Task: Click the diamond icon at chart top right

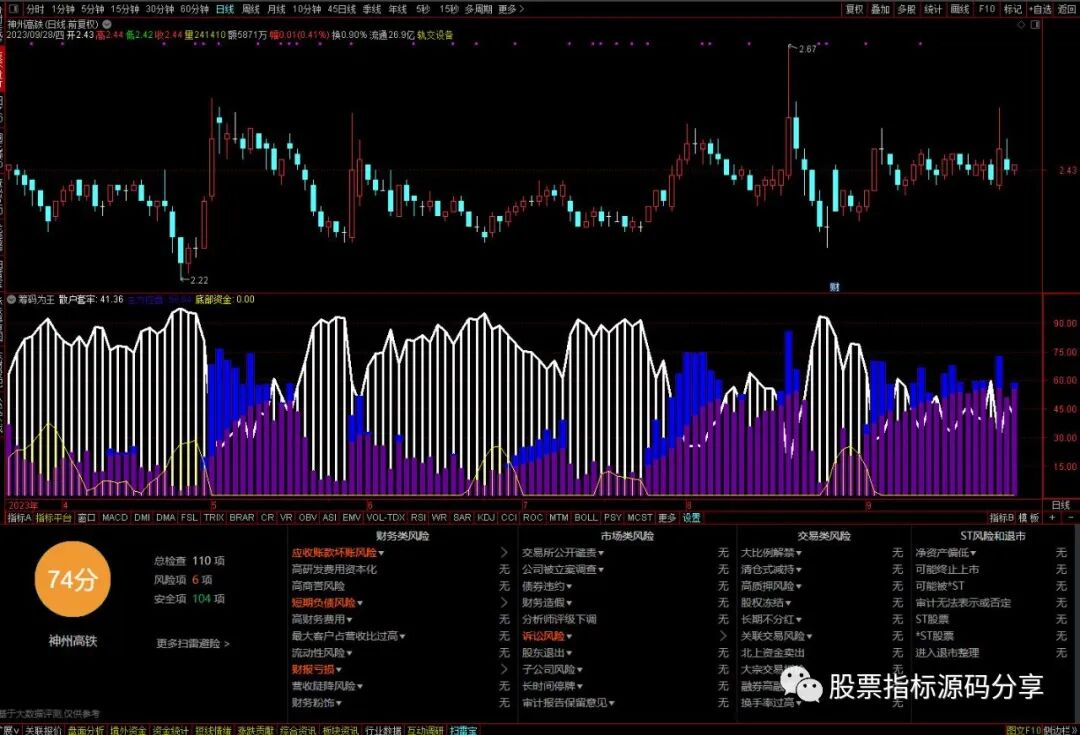Action: coord(1021,24)
